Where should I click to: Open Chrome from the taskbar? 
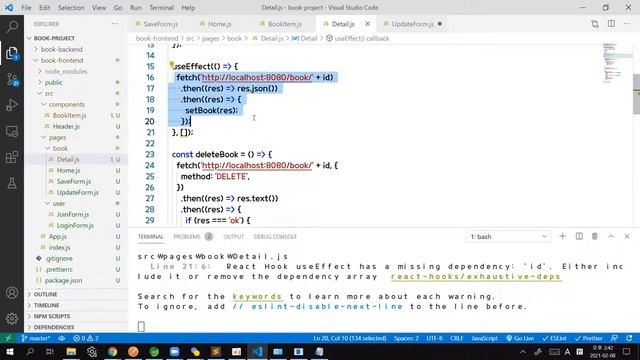113,351
